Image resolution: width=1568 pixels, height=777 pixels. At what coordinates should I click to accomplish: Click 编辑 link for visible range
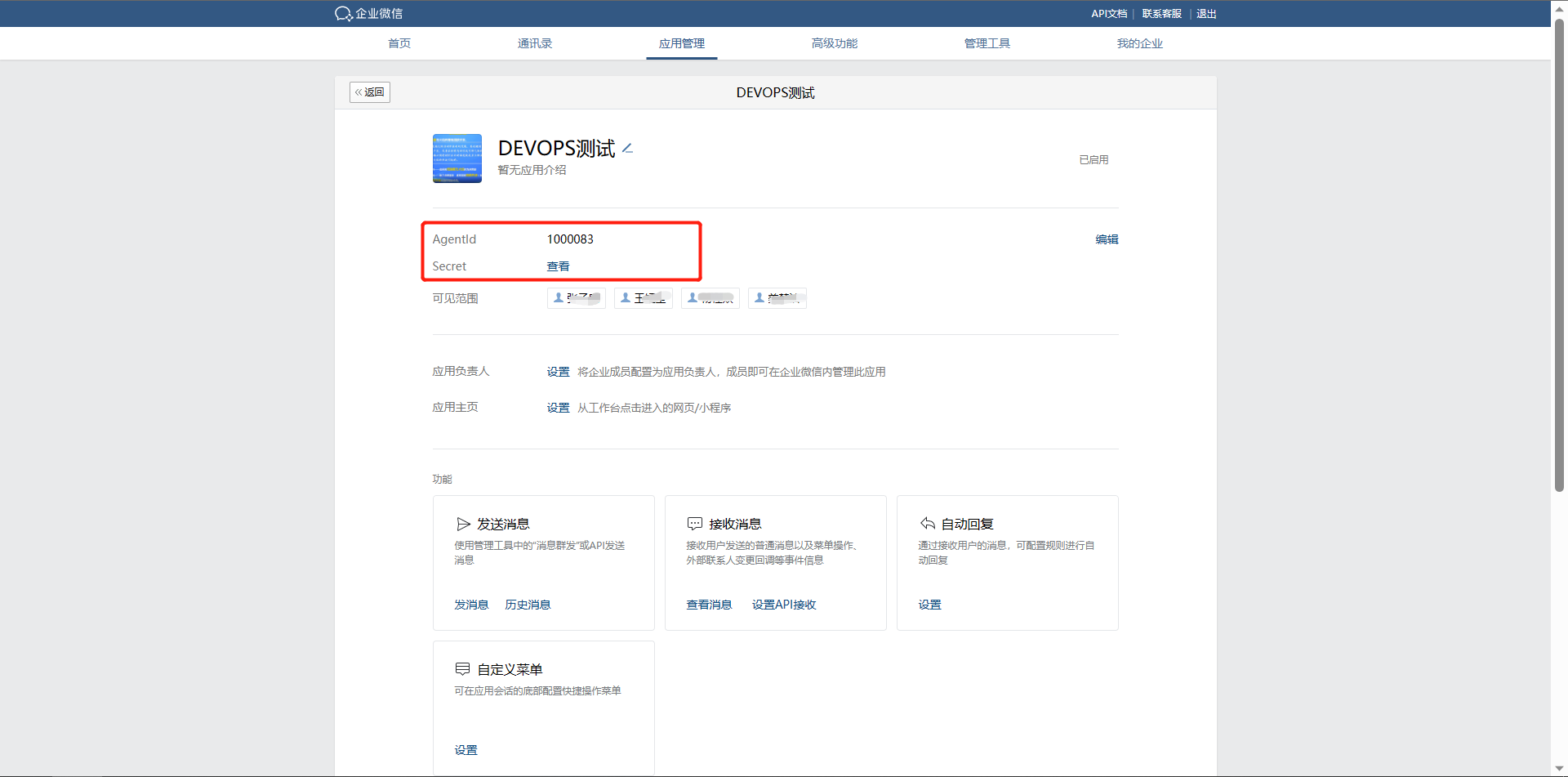point(1107,239)
